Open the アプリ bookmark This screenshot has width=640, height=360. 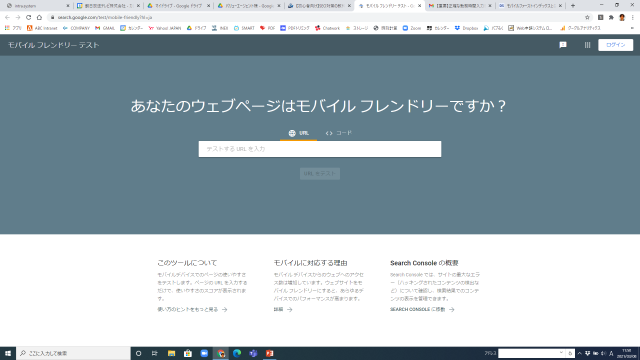(x=13, y=28)
